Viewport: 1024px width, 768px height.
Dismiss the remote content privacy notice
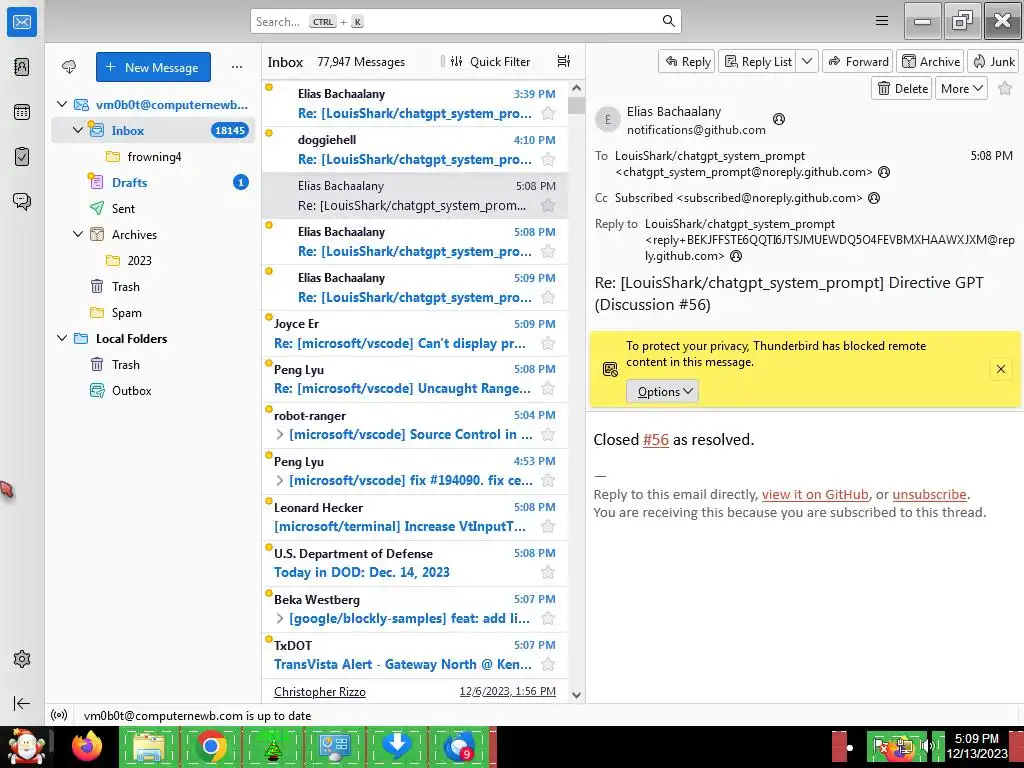pos(1000,369)
